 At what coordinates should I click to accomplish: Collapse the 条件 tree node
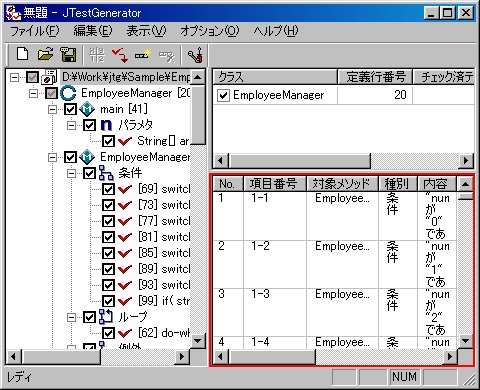click(x=71, y=173)
